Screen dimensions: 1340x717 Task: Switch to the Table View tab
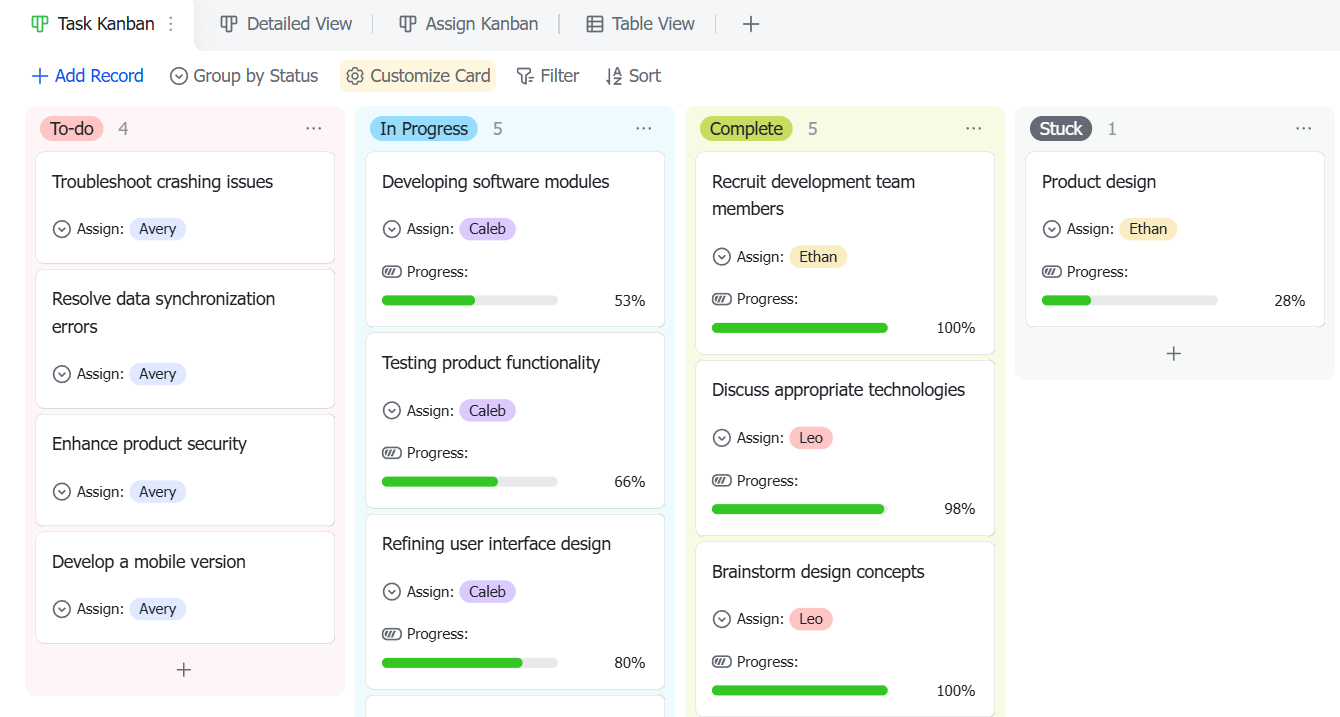click(640, 24)
